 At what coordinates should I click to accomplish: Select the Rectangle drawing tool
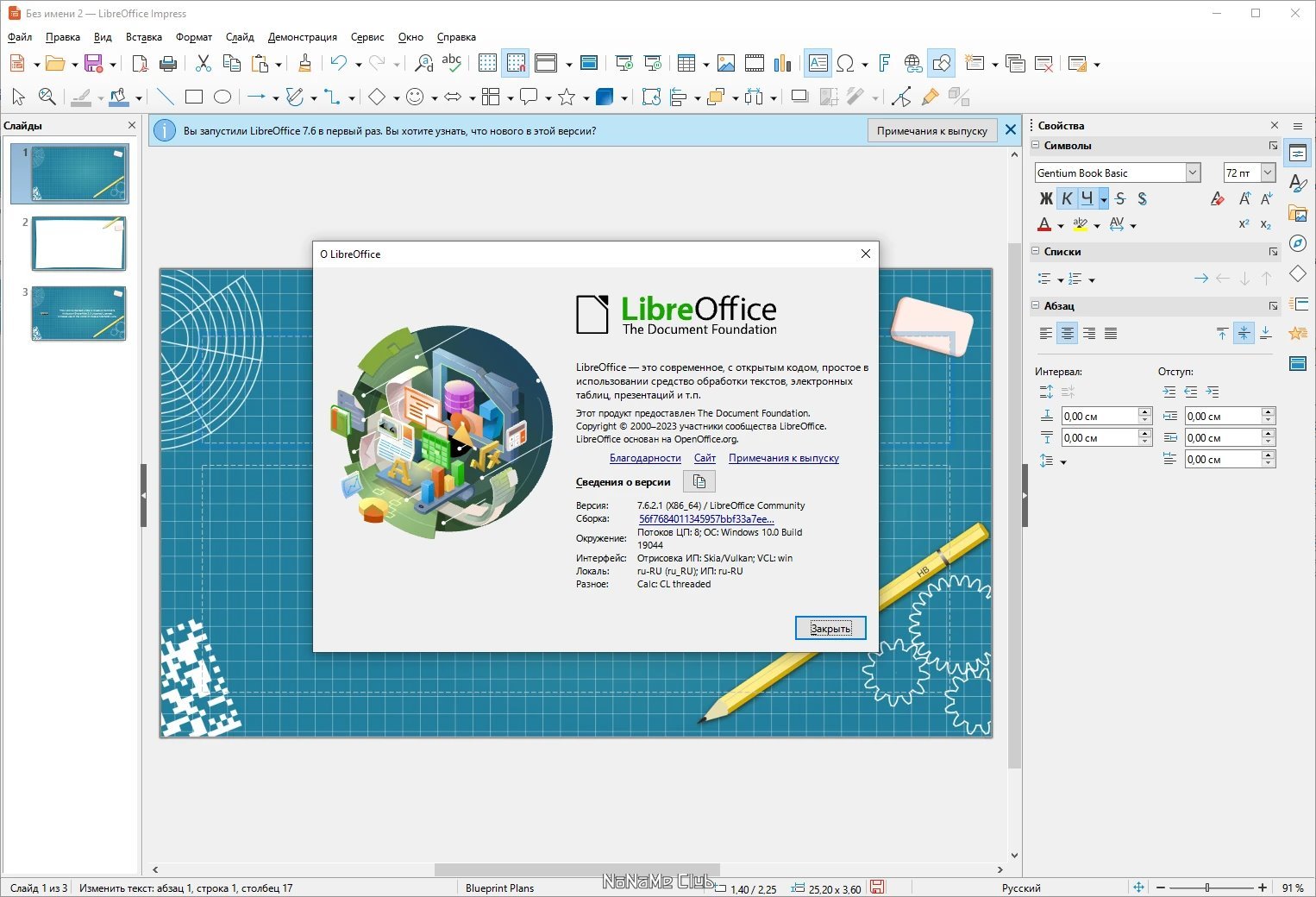[194, 97]
